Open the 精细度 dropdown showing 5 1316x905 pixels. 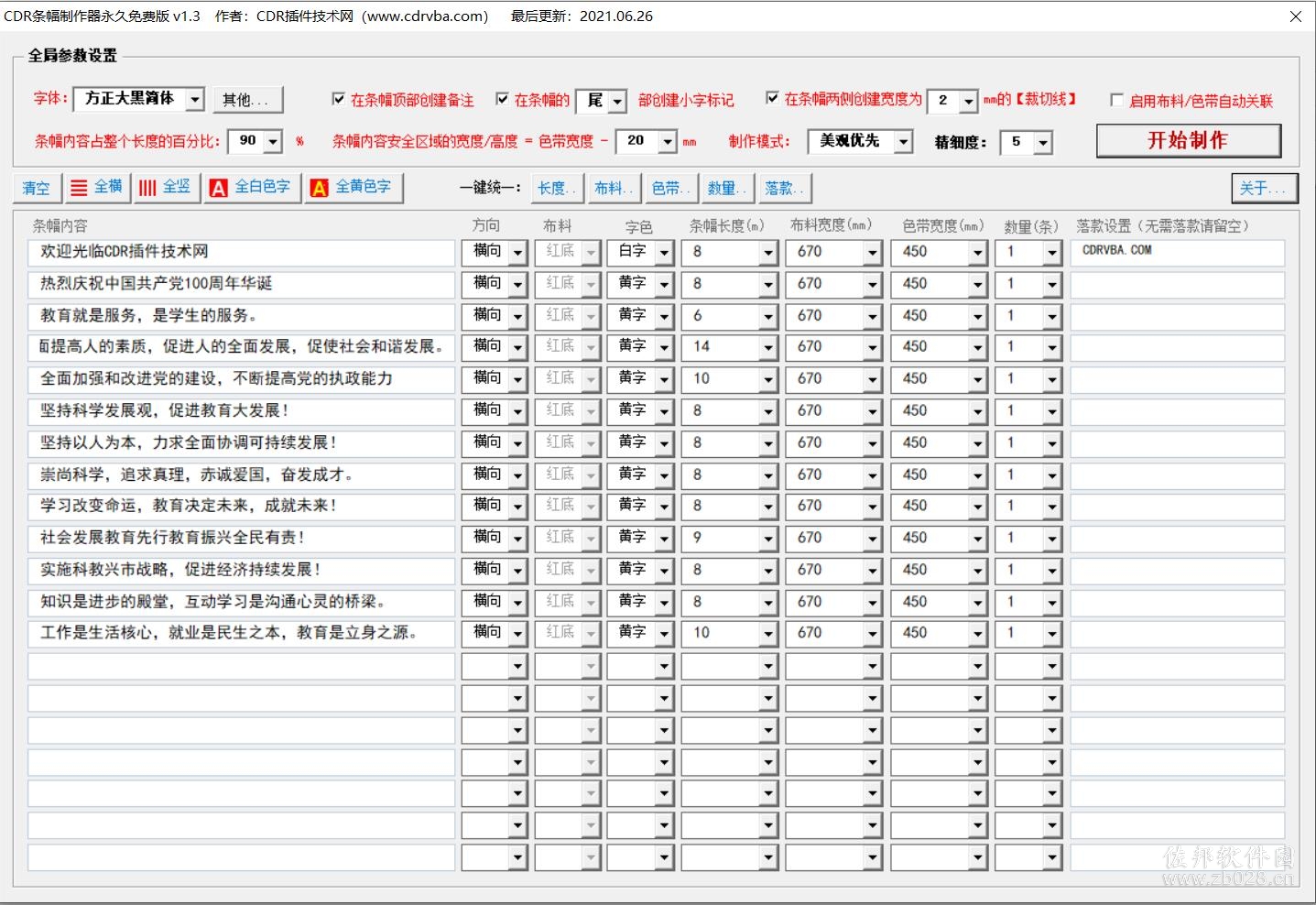tap(1043, 143)
